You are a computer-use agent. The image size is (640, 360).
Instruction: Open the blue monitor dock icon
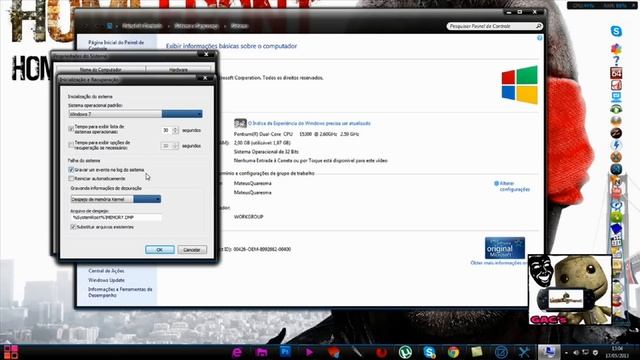616,97
